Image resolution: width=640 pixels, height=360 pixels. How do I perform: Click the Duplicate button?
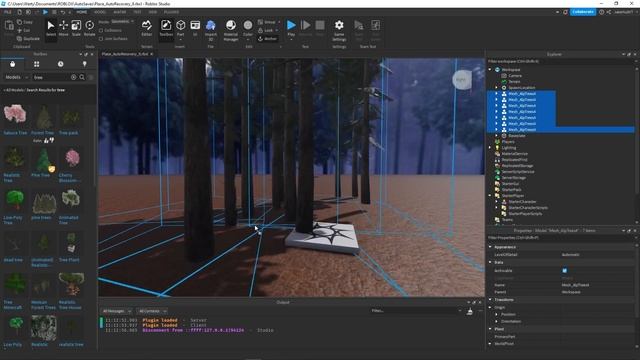28,38
